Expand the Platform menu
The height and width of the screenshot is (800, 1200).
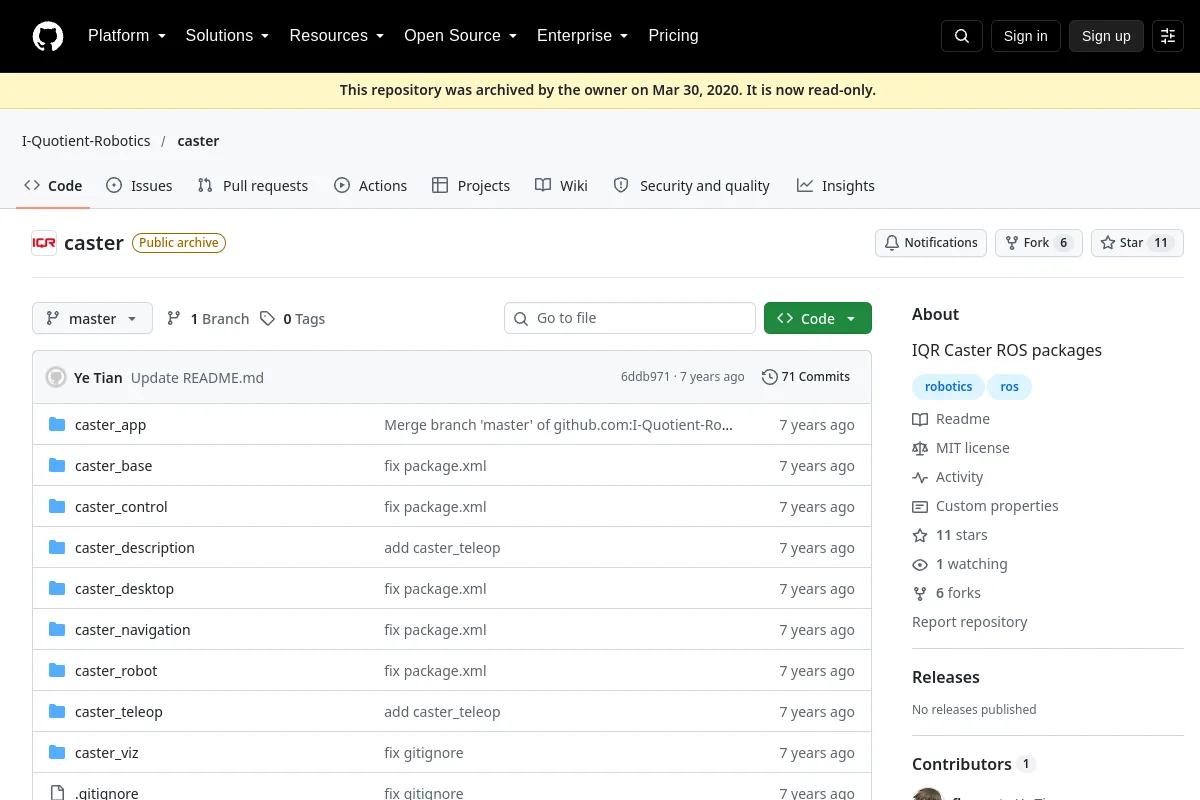point(127,36)
